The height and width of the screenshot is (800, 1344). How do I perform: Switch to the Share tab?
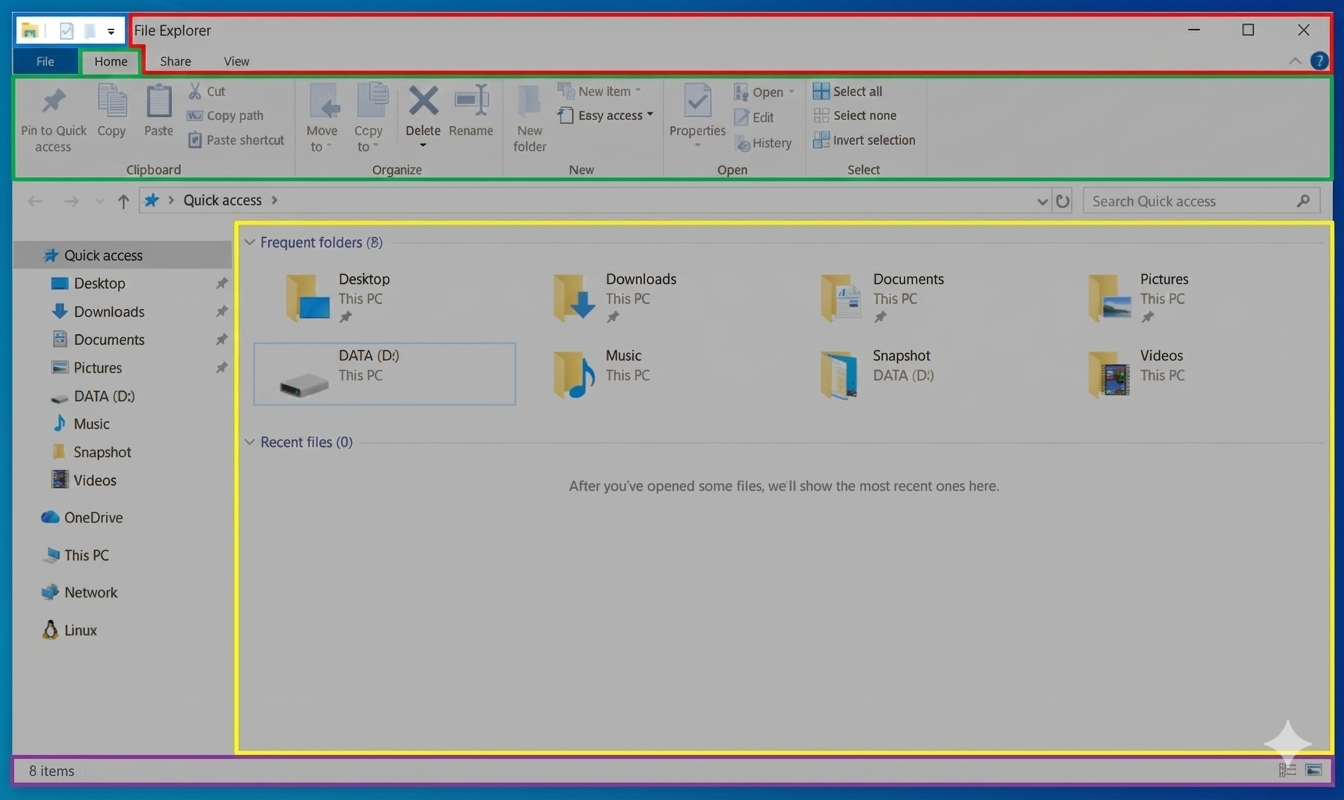(x=175, y=61)
